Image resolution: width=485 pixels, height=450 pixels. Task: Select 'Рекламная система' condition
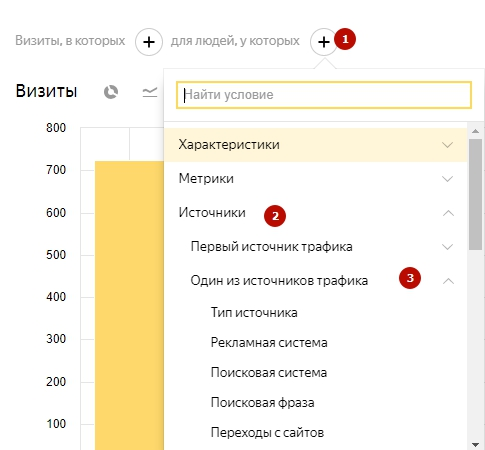coord(269,343)
